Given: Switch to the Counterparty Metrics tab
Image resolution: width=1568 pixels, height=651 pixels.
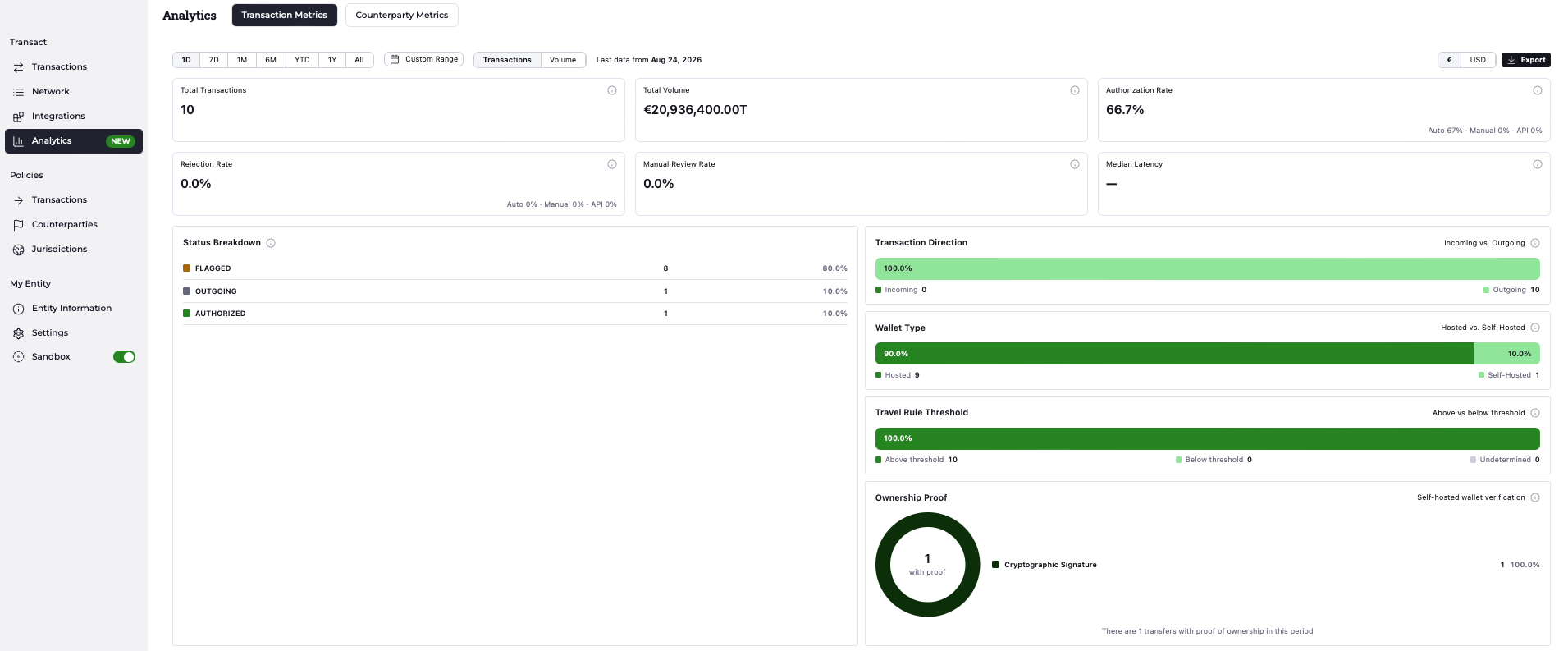Looking at the screenshot, I should point(402,15).
